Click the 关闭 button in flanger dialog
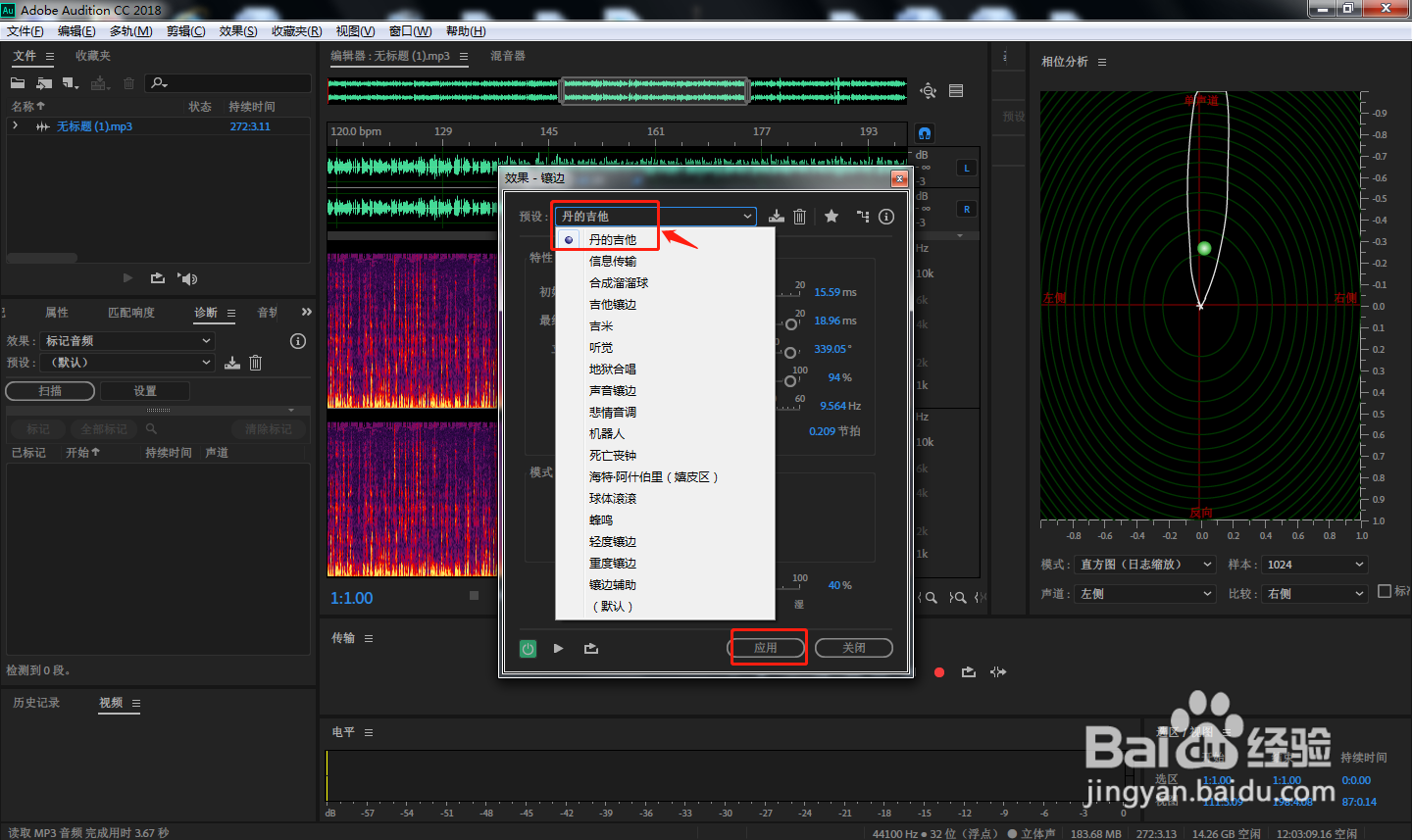The image size is (1412, 840). coord(854,648)
